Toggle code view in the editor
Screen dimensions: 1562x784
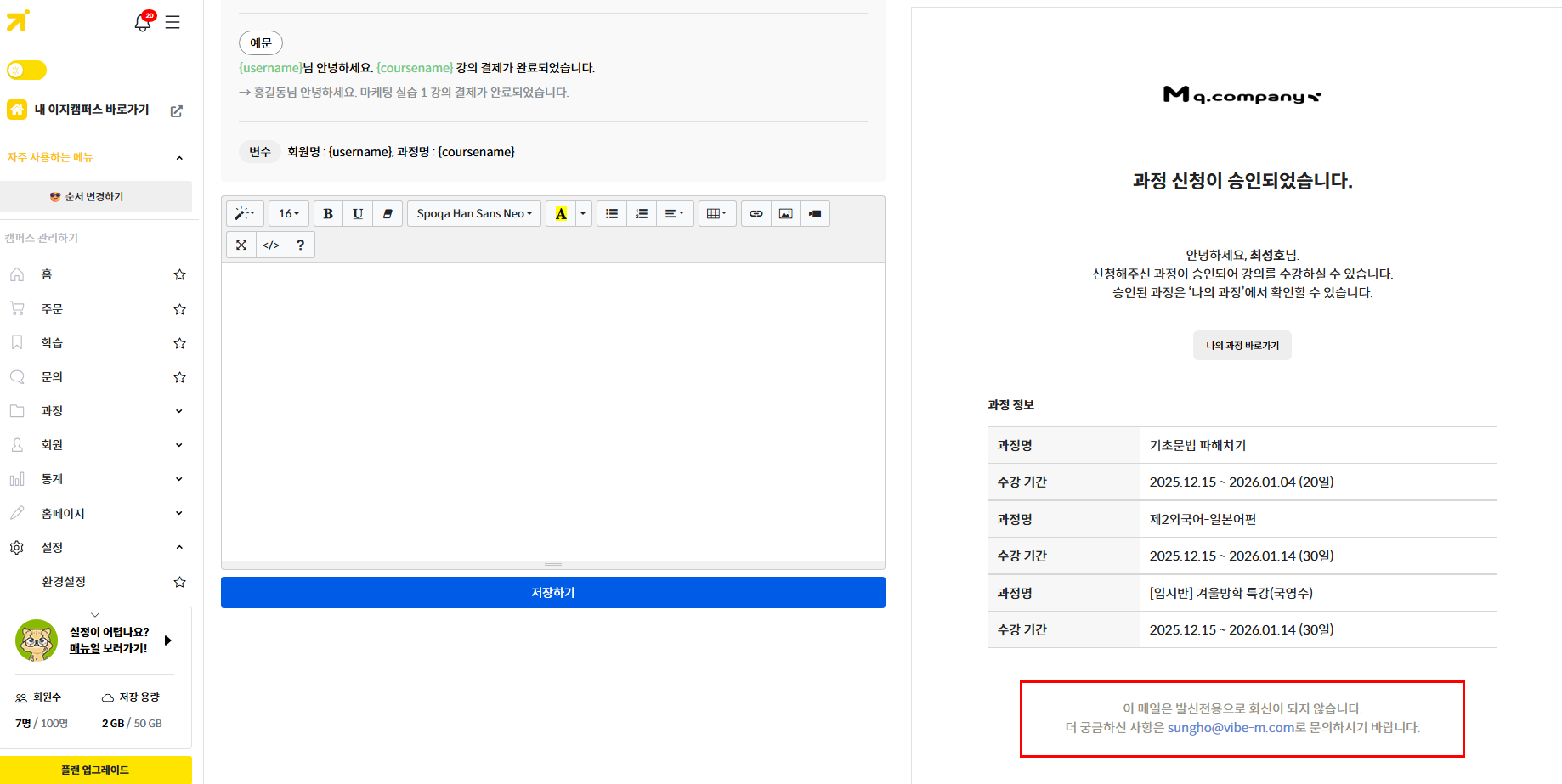(271, 245)
